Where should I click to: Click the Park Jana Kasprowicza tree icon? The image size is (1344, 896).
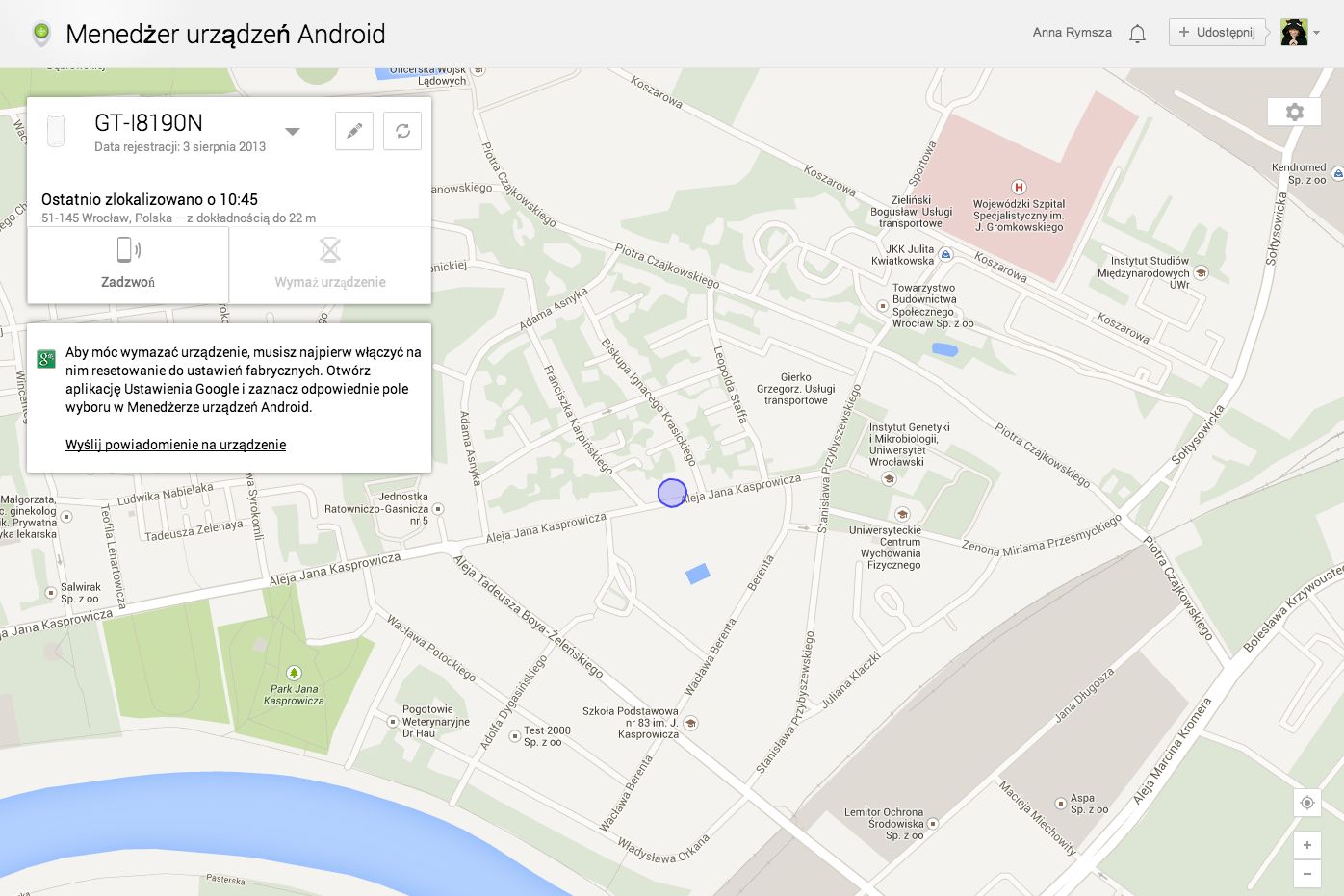coord(294,673)
